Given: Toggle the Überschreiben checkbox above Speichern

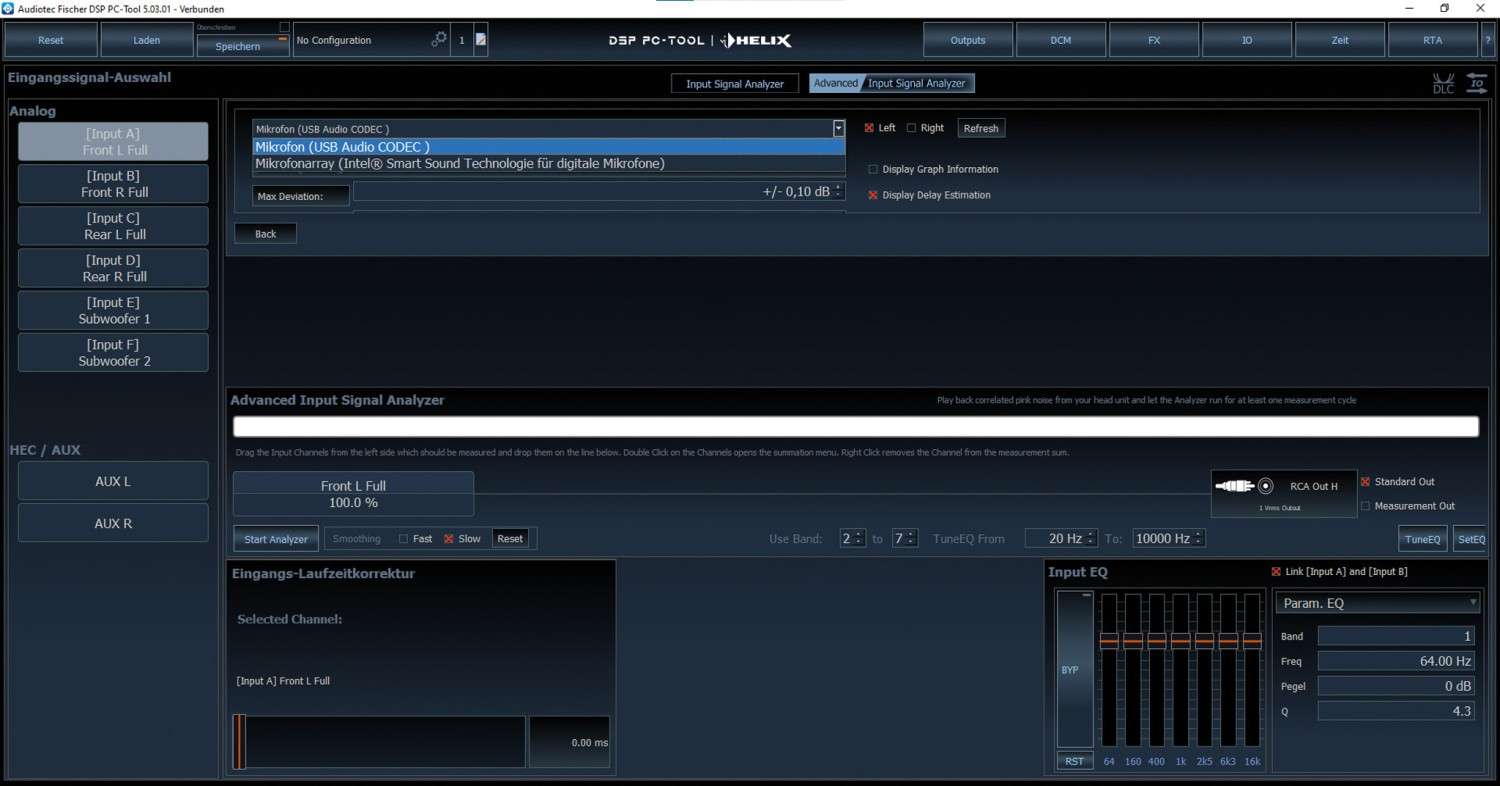Looking at the screenshot, I should 284,27.
